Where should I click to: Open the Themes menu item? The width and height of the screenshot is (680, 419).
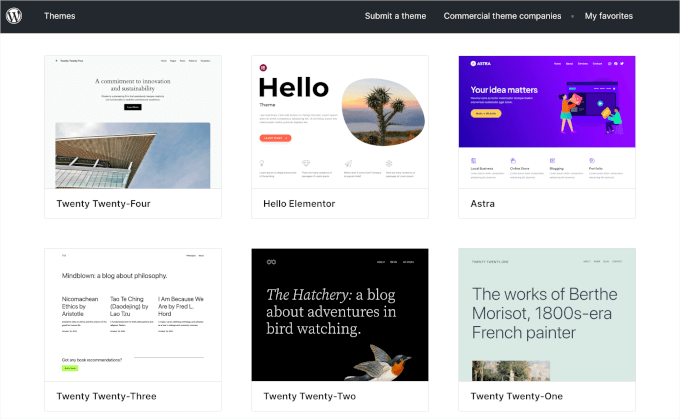pos(59,16)
